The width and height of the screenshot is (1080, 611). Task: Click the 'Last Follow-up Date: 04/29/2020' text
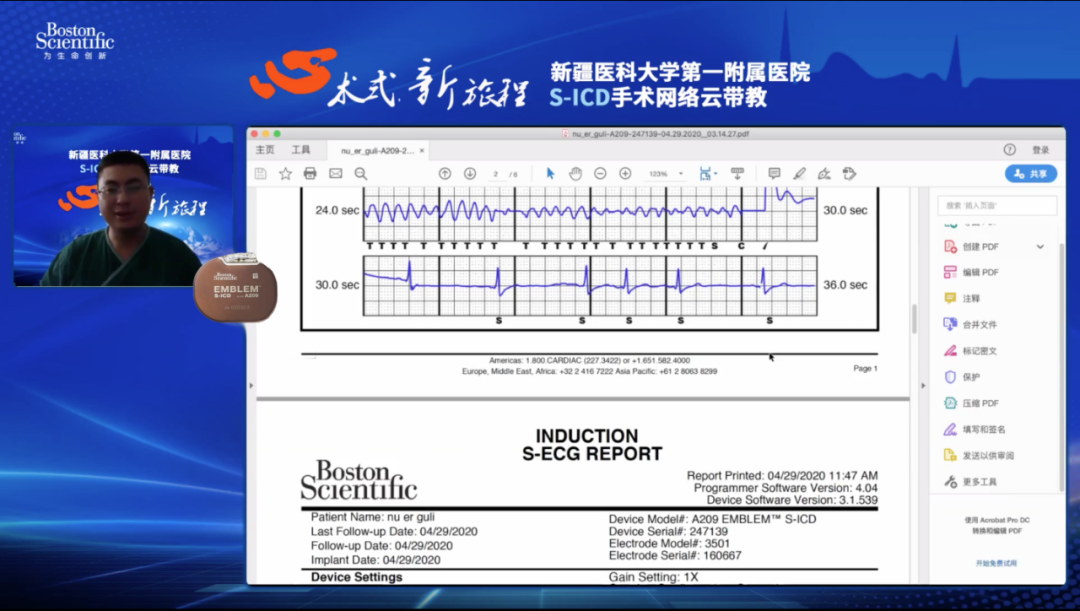pos(394,532)
